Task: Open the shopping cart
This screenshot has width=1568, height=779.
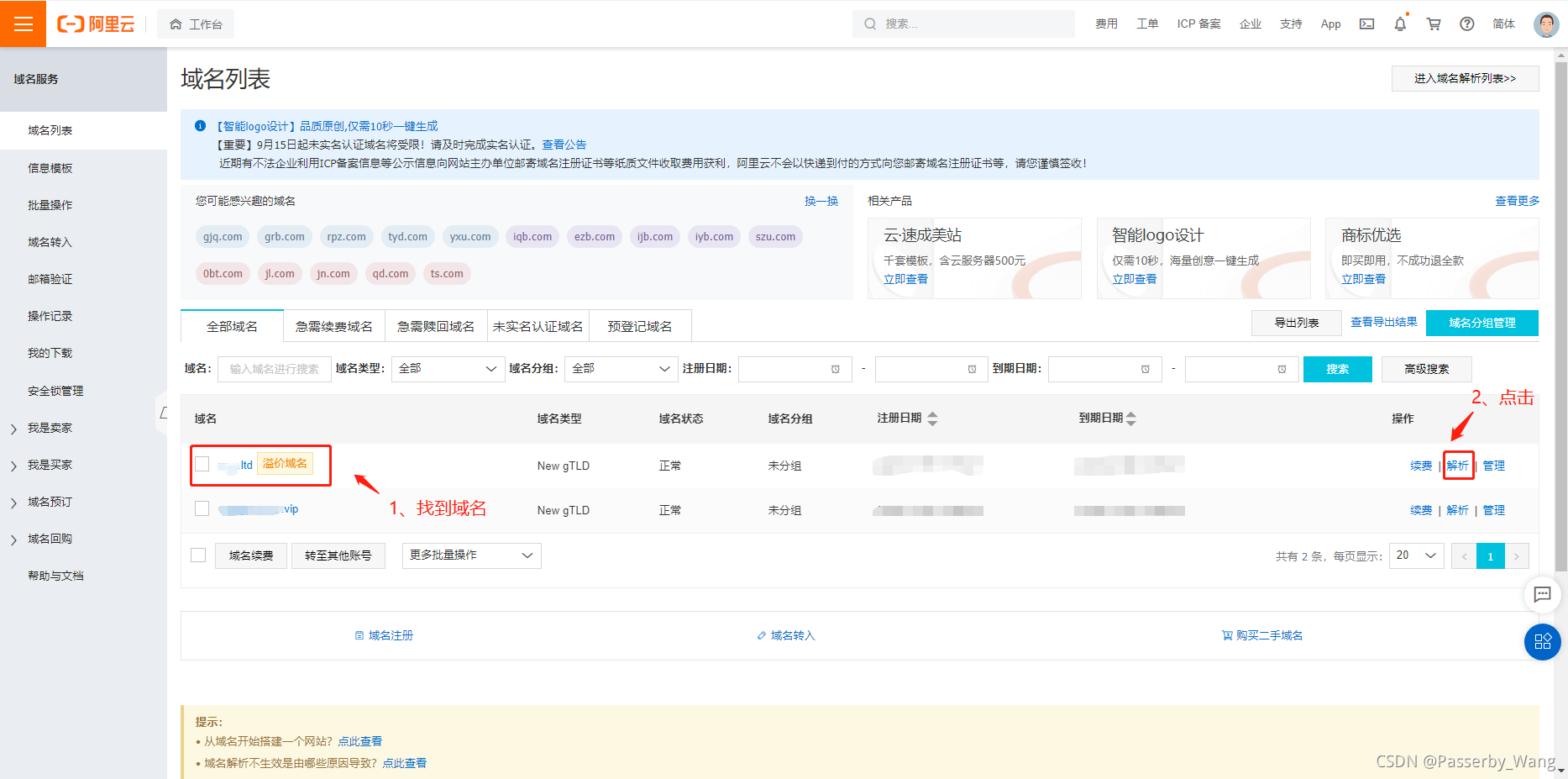Action: (1434, 24)
